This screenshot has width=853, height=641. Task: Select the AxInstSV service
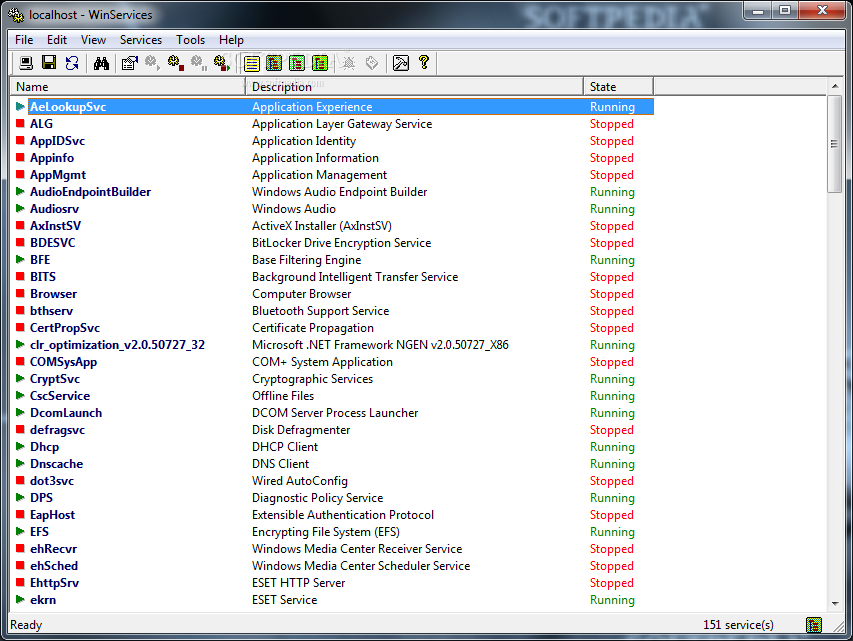tap(55, 226)
